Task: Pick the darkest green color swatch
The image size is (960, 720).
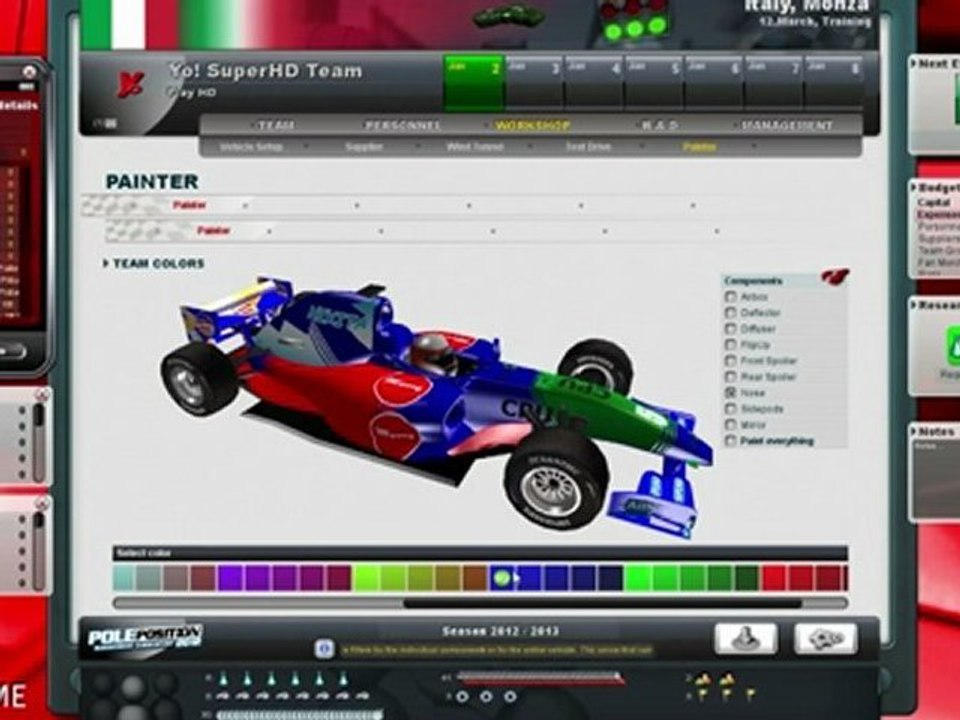Action: pos(746,579)
